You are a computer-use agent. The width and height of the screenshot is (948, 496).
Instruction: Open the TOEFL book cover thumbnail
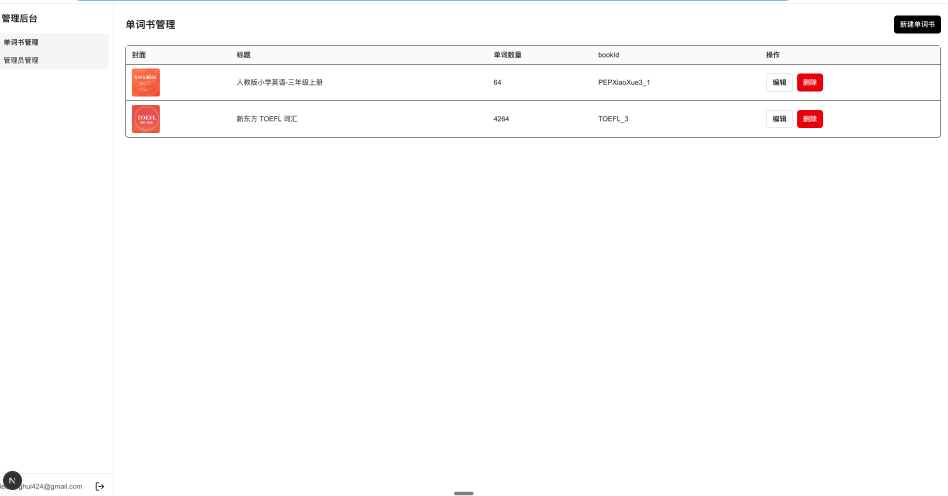point(146,119)
